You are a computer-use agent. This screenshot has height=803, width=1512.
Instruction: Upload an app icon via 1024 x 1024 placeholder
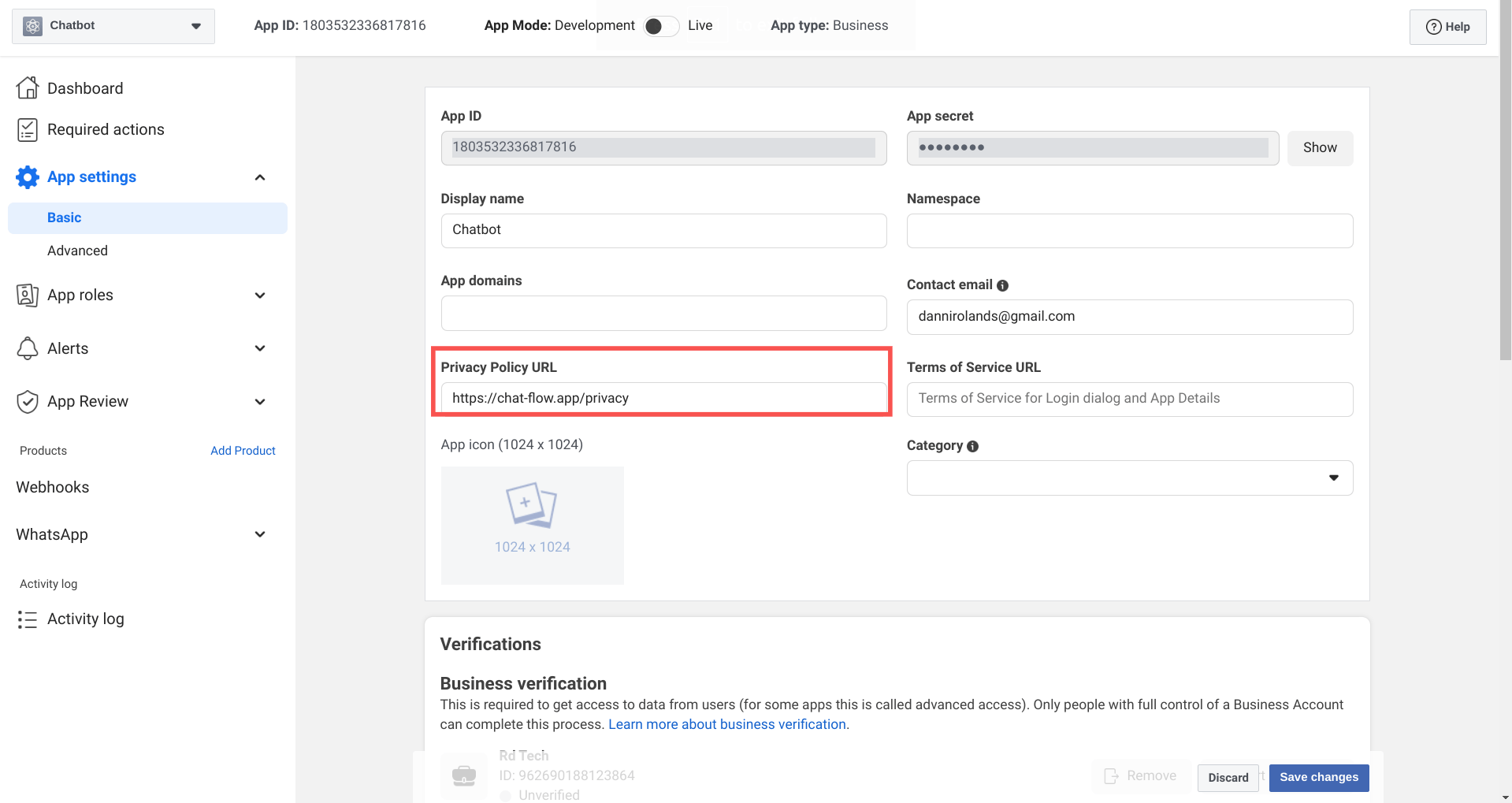(533, 526)
